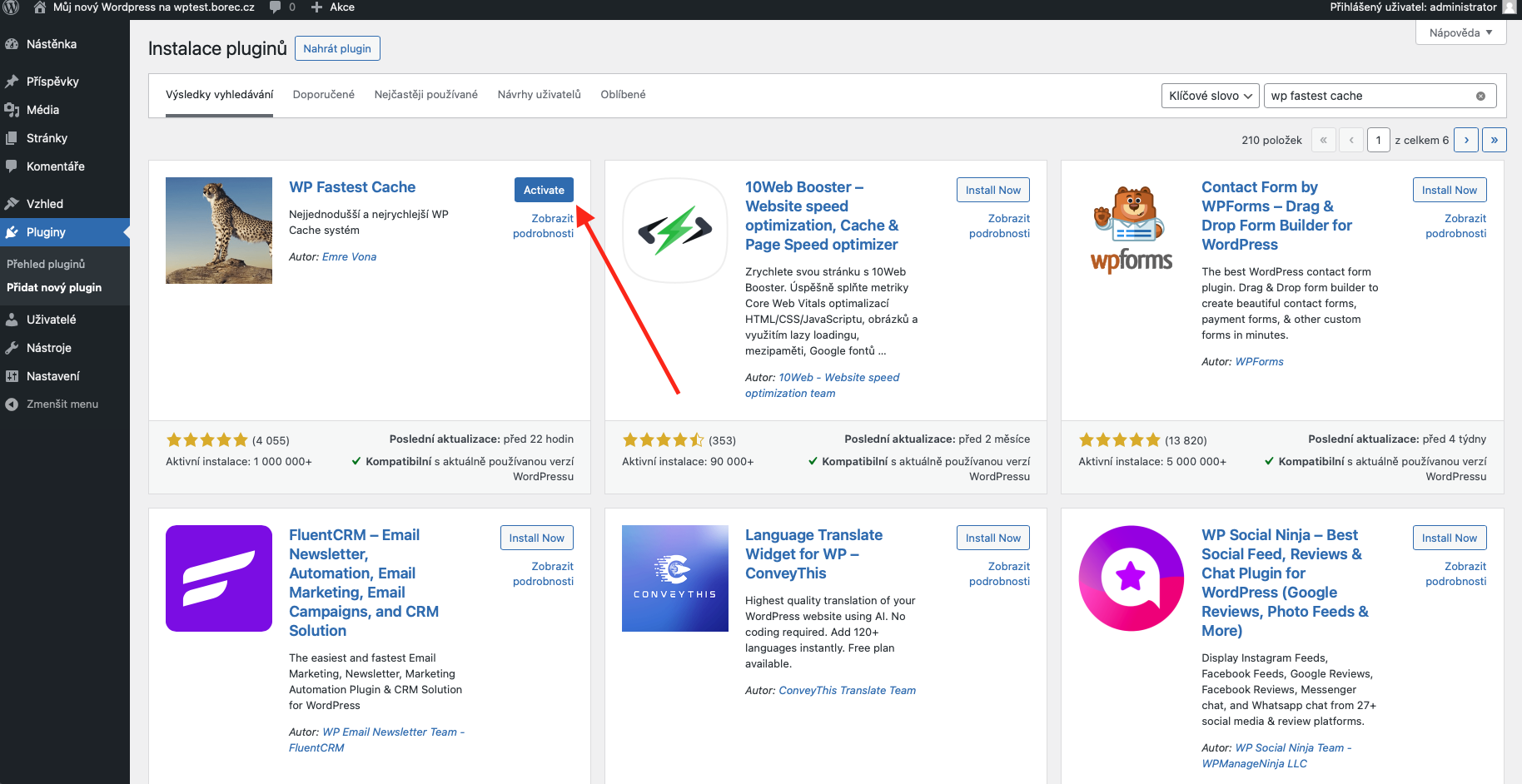This screenshot has width=1522, height=784.
Task: Install 10Web Booster plugin now
Action: coord(993,190)
